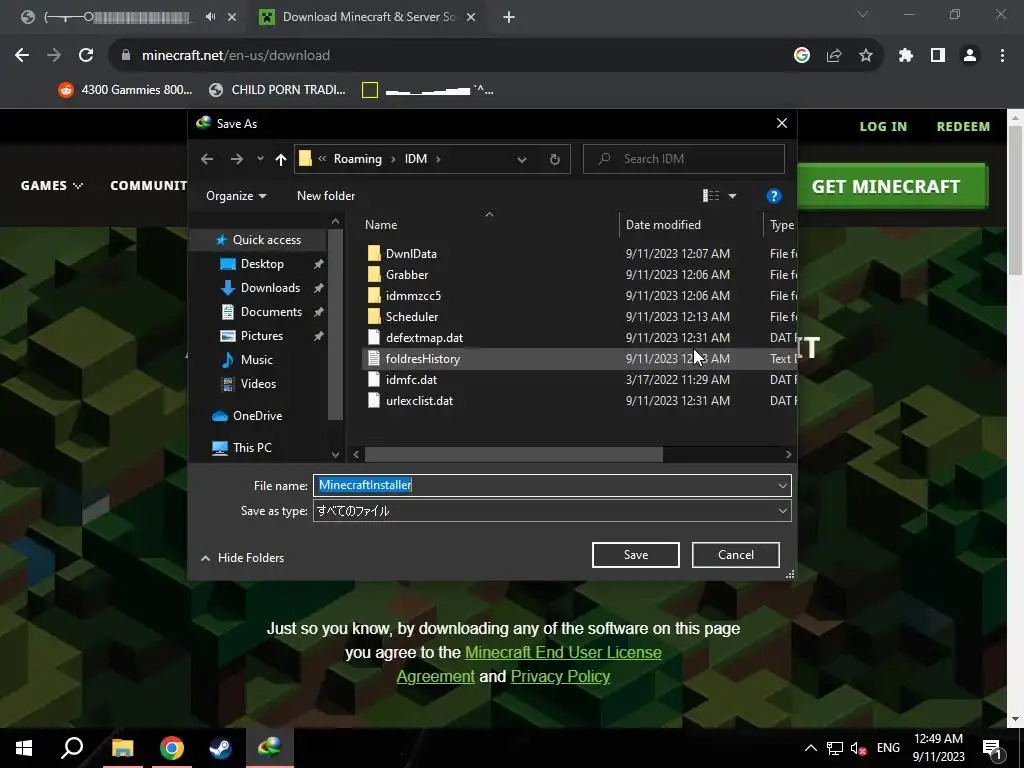Open Windows Start menu
Image resolution: width=1024 pixels, height=768 pixels.
(24, 748)
